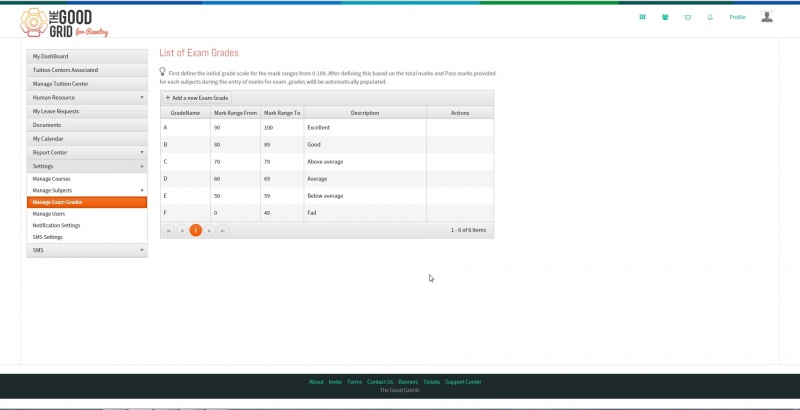Image resolution: width=800 pixels, height=410 pixels.
Task: Click The Good Grid logo
Action: point(64,23)
